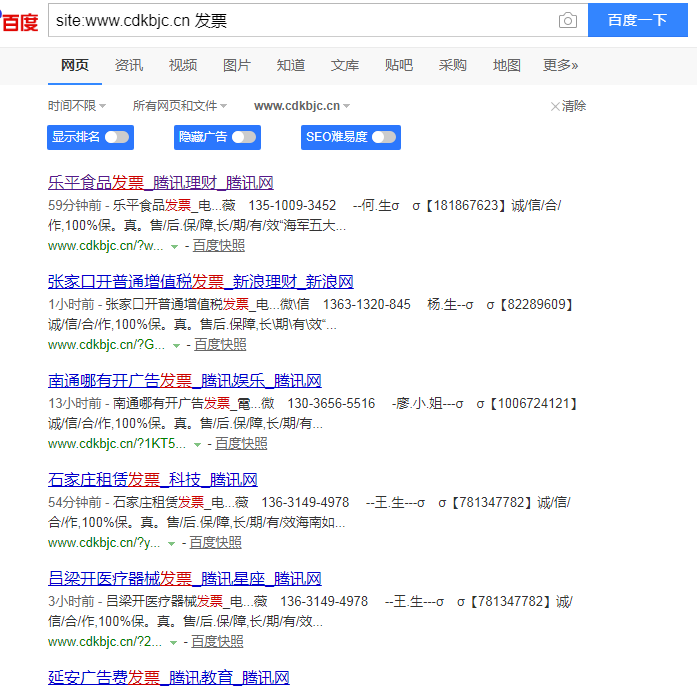Screen dimensions: 697x686
Task: Open the www.cdkbjc.cn site filter dropdown
Action: tap(301, 106)
